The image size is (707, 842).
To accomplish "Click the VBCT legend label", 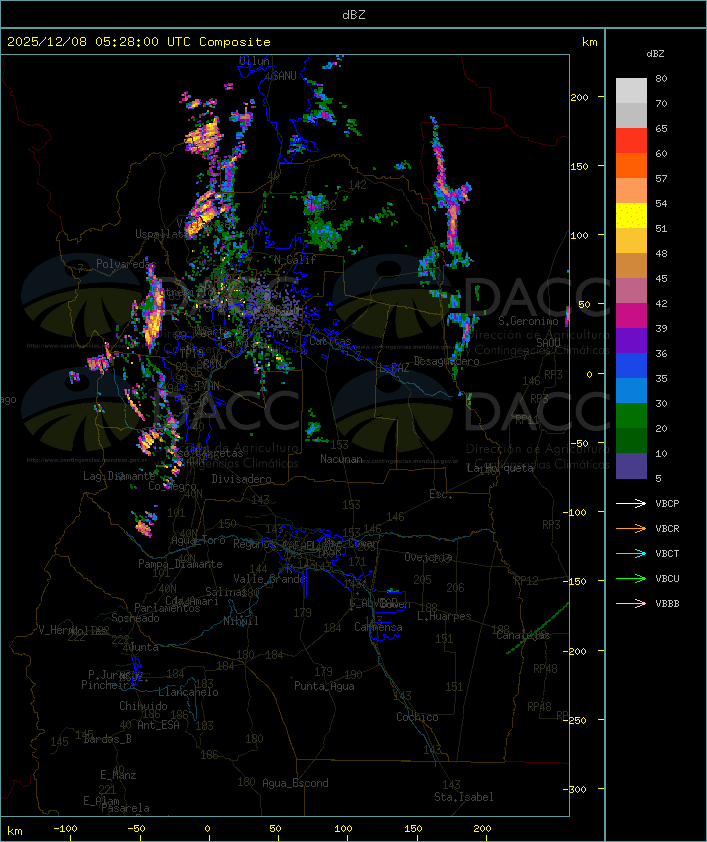I will pos(667,554).
